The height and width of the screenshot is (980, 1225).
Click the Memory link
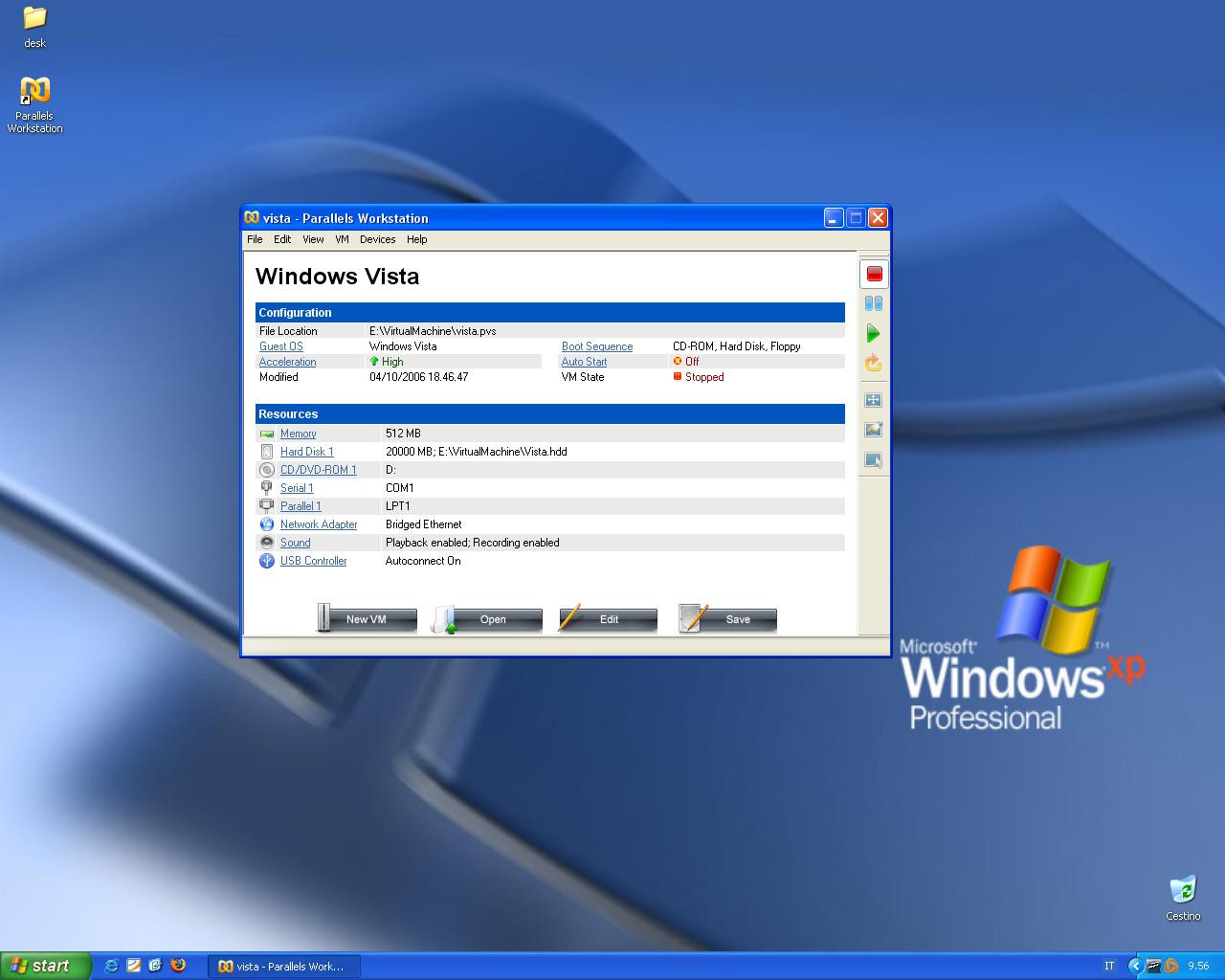click(298, 434)
